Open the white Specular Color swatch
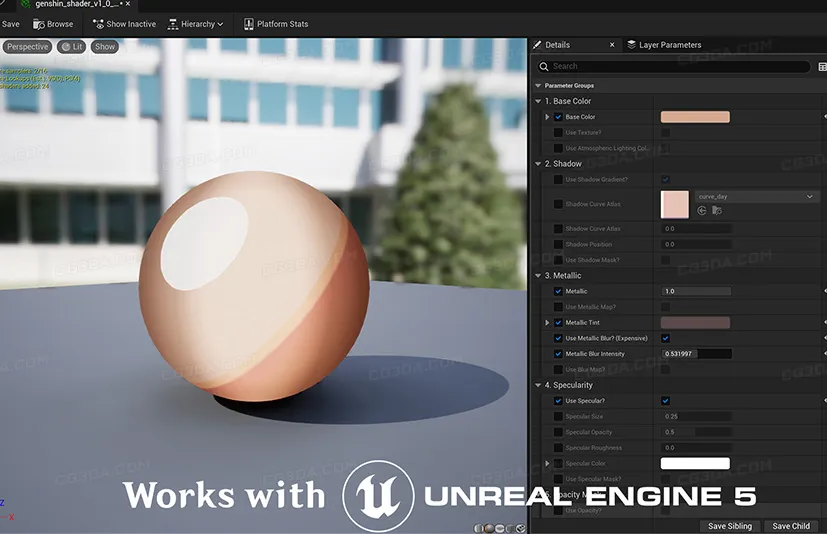Viewport: 827px width, 534px height. point(695,464)
